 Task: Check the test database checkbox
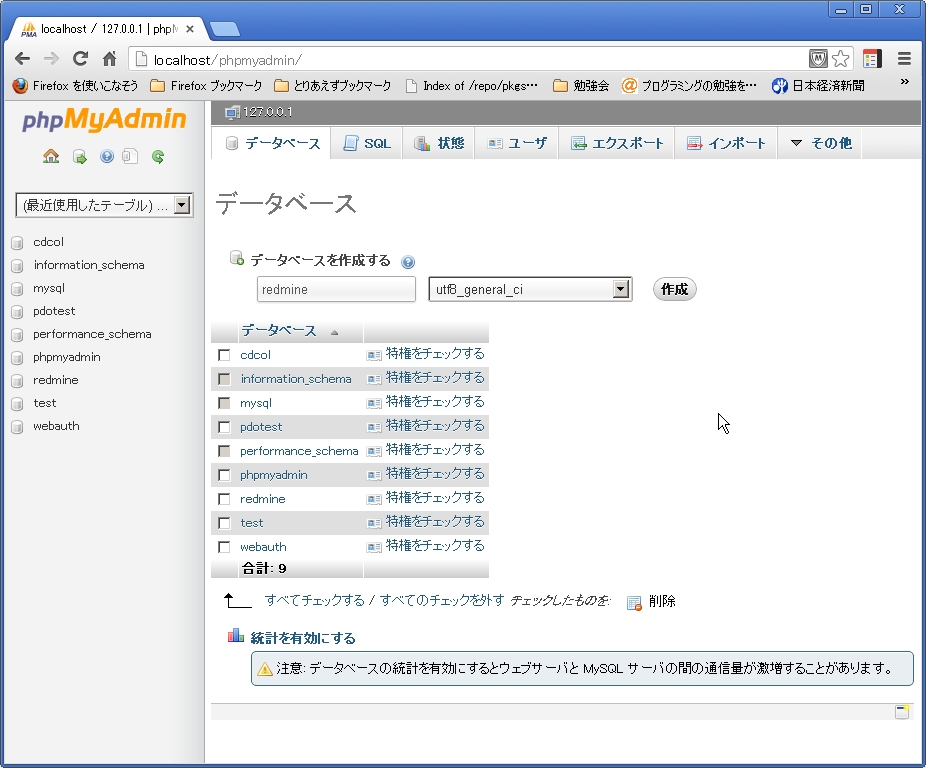point(224,523)
